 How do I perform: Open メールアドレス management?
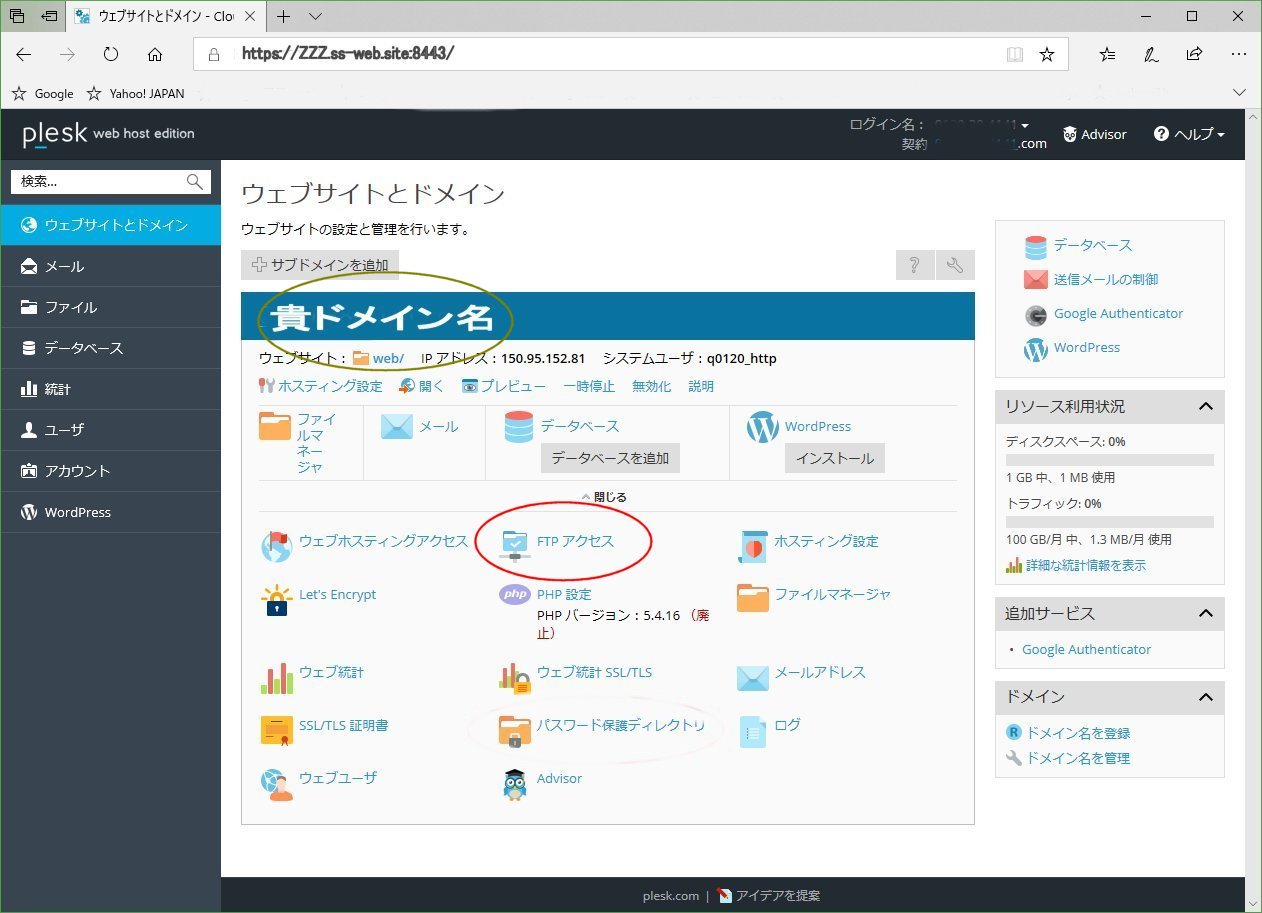820,672
